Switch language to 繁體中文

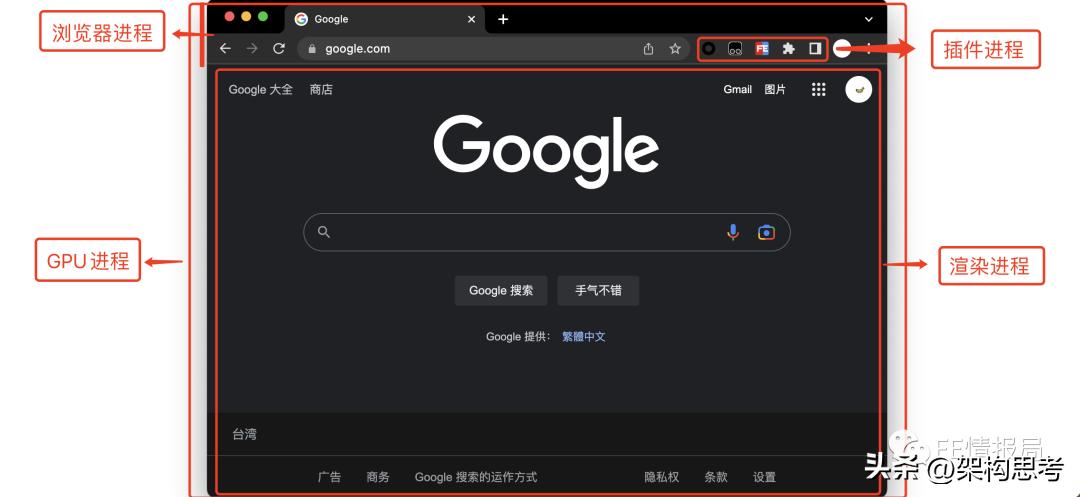click(x=583, y=337)
